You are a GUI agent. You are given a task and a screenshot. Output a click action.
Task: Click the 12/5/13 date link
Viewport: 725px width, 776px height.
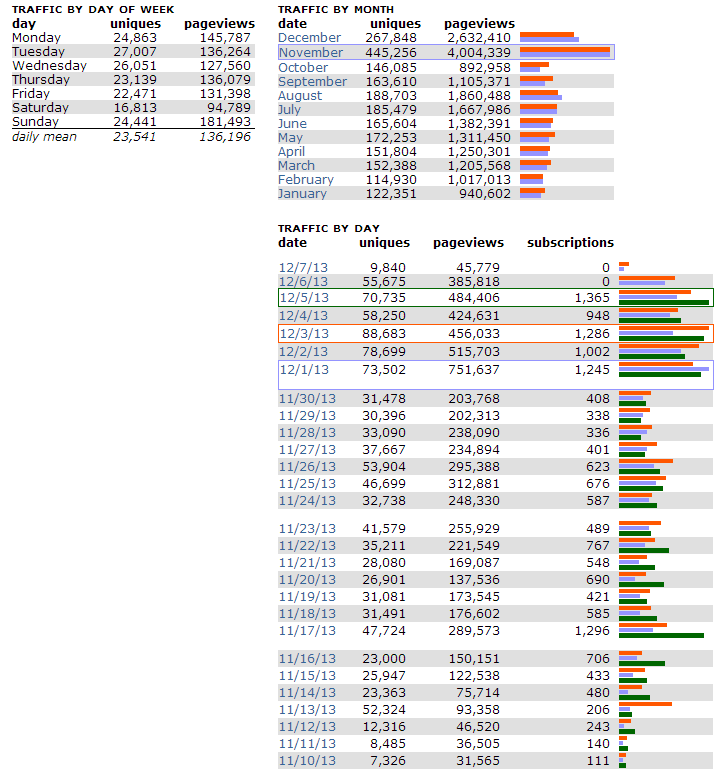301,298
